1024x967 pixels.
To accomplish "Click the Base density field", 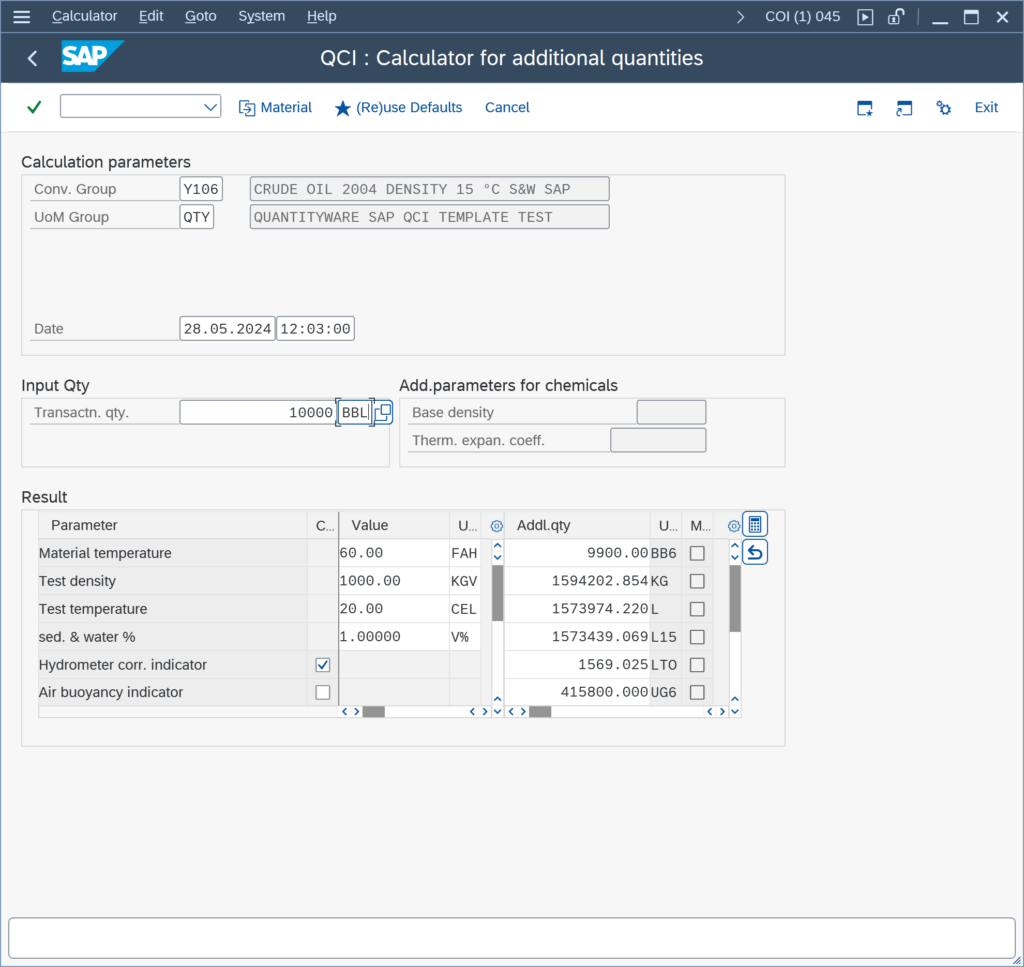I will [x=671, y=413].
